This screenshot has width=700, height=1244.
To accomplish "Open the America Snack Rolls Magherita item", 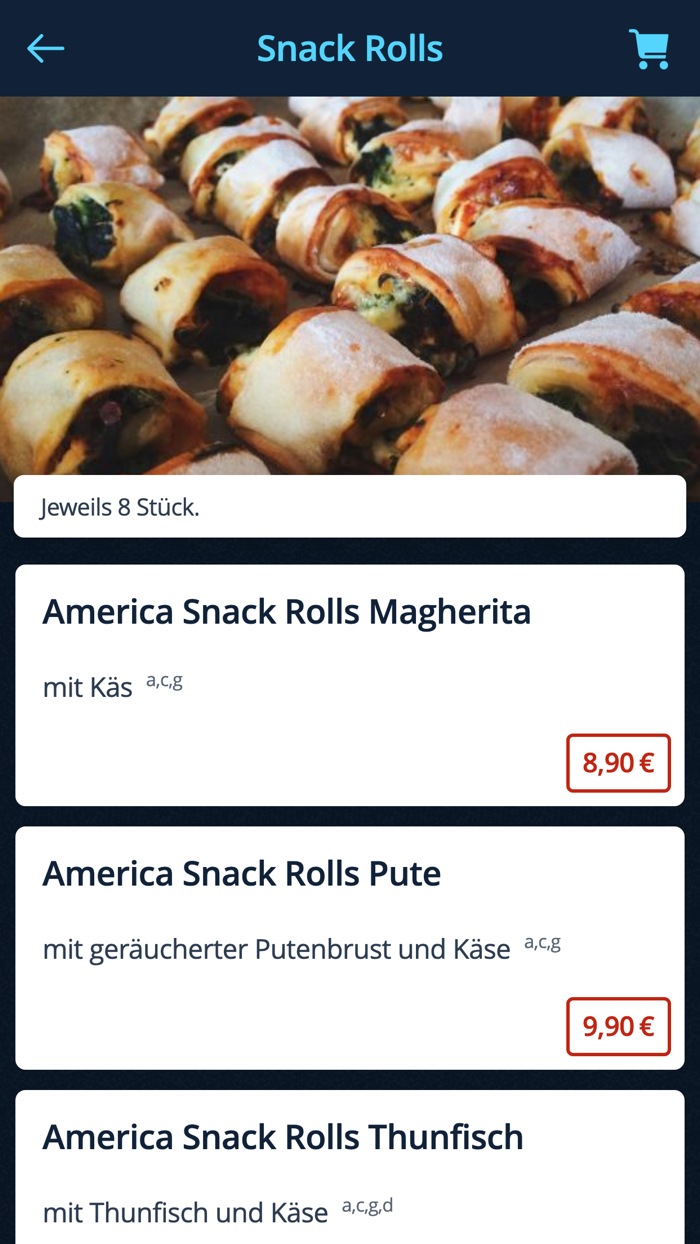I will 287,611.
